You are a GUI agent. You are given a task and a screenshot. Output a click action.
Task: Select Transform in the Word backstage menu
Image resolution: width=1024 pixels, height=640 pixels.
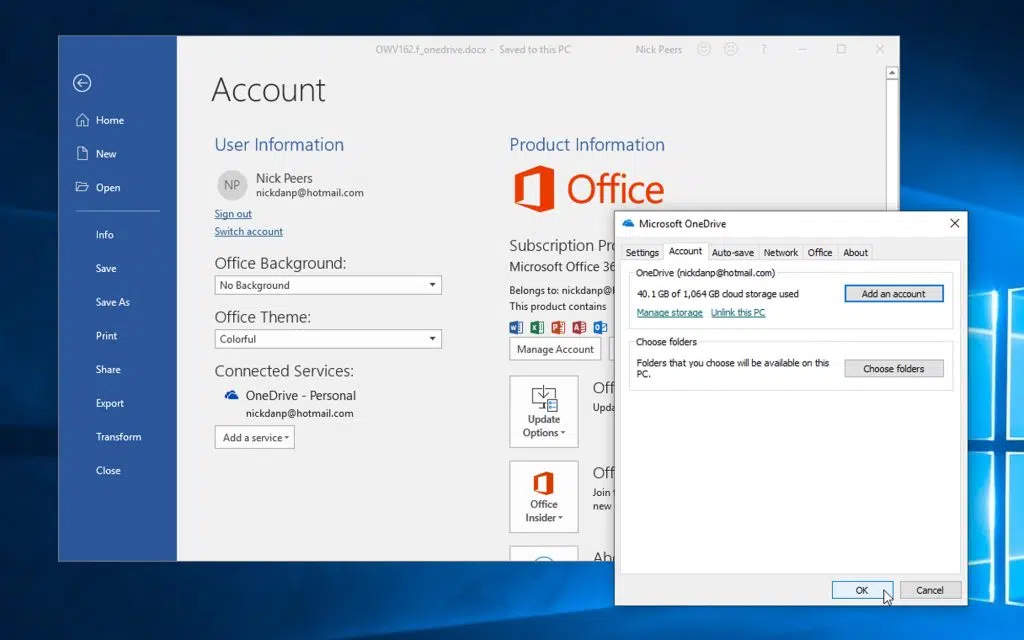(118, 437)
